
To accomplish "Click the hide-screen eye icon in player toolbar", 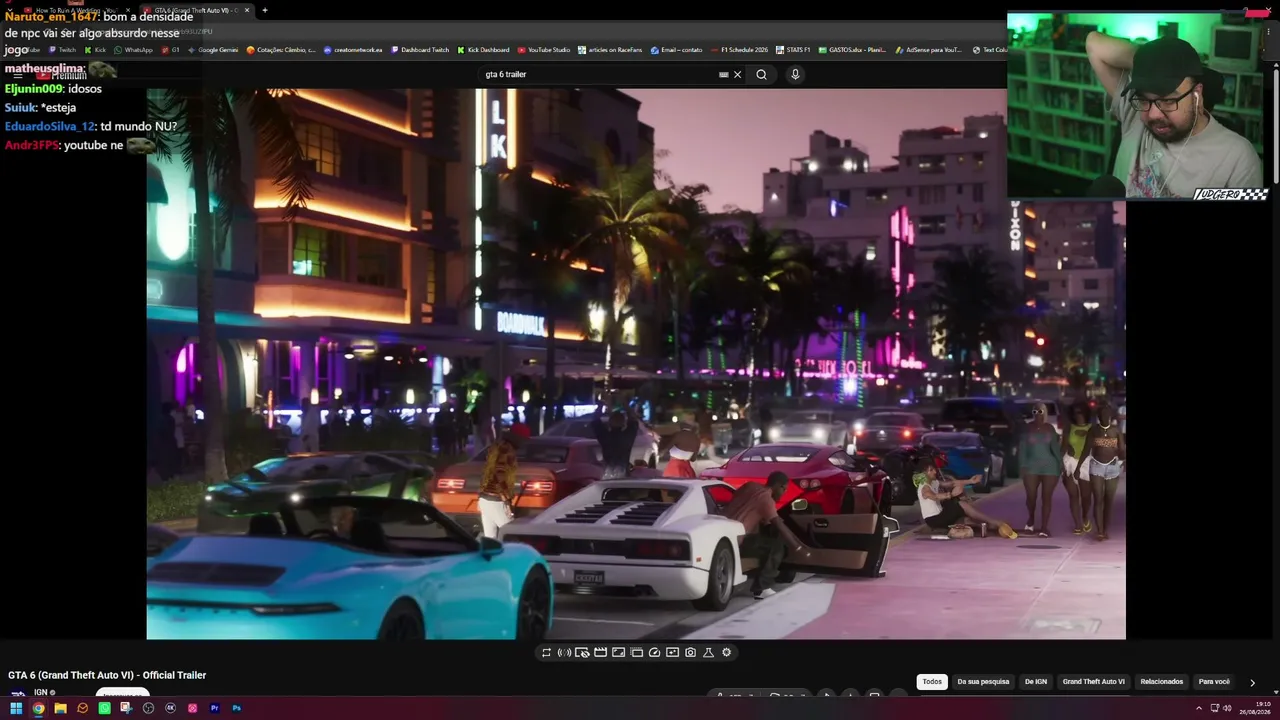I will point(582,653).
